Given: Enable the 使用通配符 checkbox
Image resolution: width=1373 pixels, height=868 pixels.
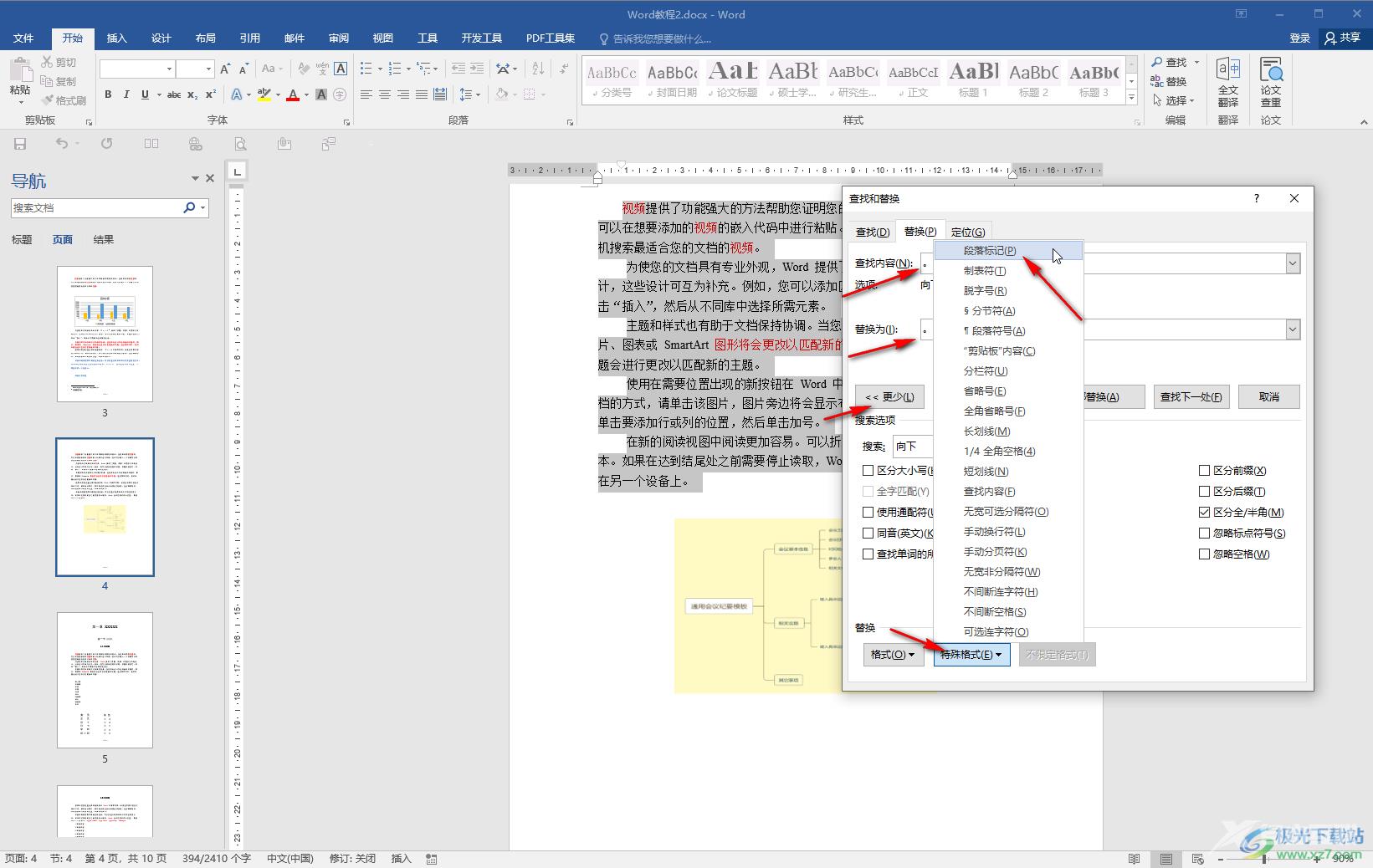Looking at the screenshot, I should [x=868, y=512].
